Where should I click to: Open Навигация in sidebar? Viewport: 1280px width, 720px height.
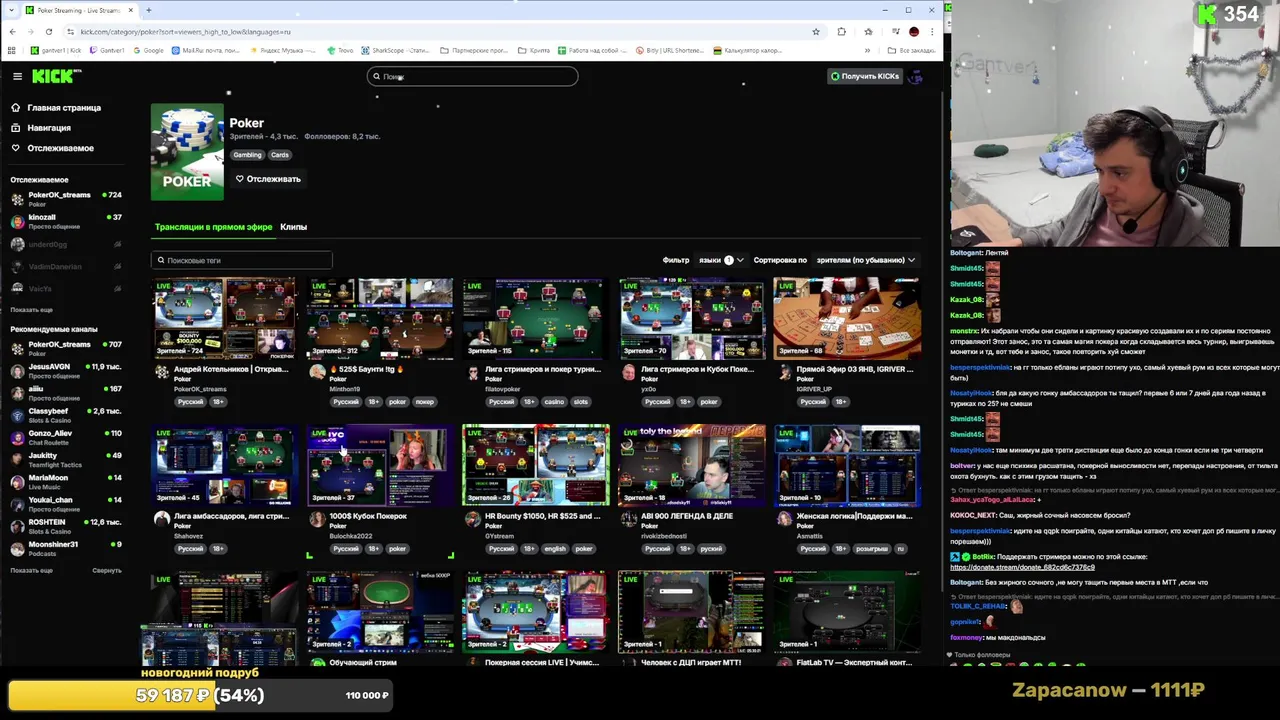(49, 128)
